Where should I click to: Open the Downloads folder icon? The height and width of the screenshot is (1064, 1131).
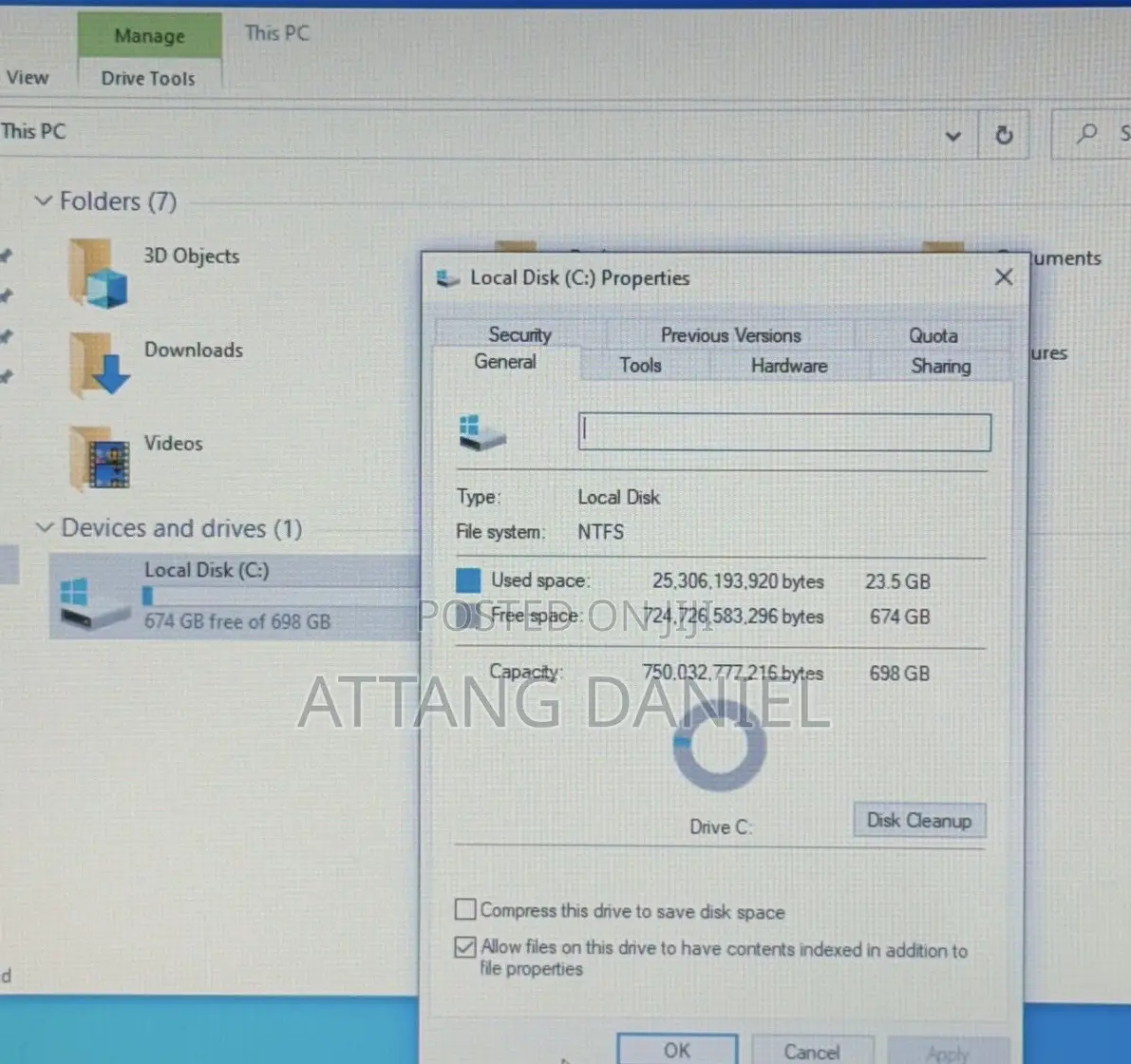(x=99, y=365)
